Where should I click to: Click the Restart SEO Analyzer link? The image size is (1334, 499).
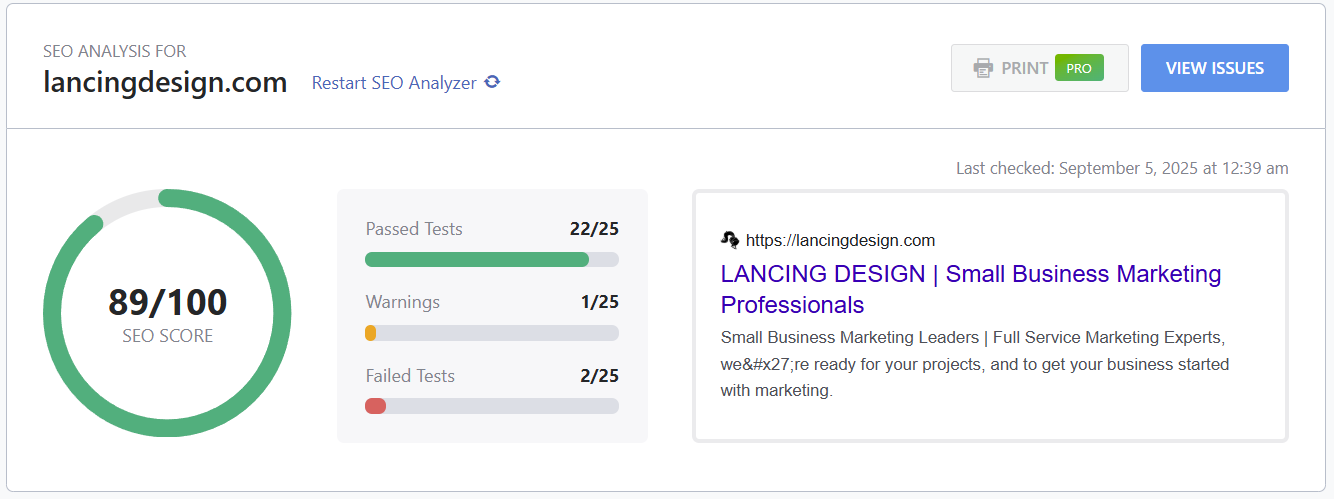tap(394, 83)
